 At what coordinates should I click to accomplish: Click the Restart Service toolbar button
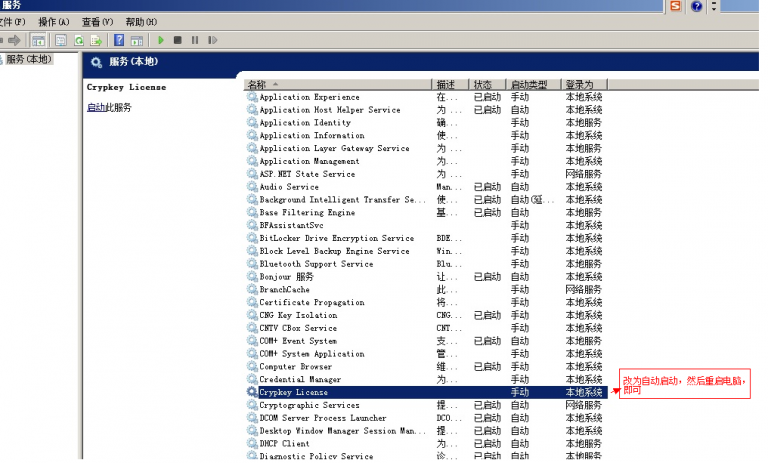point(211,40)
